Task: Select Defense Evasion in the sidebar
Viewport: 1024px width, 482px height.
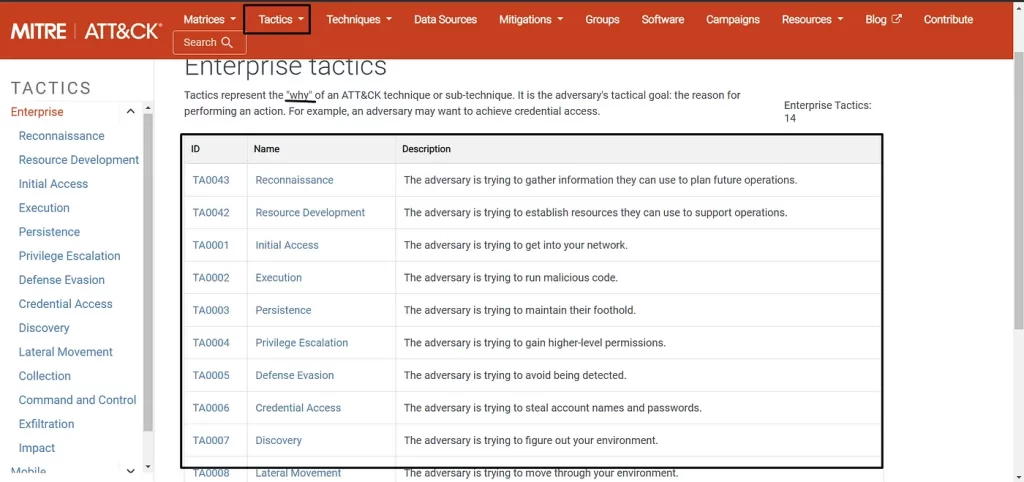Action: (x=61, y=280)
